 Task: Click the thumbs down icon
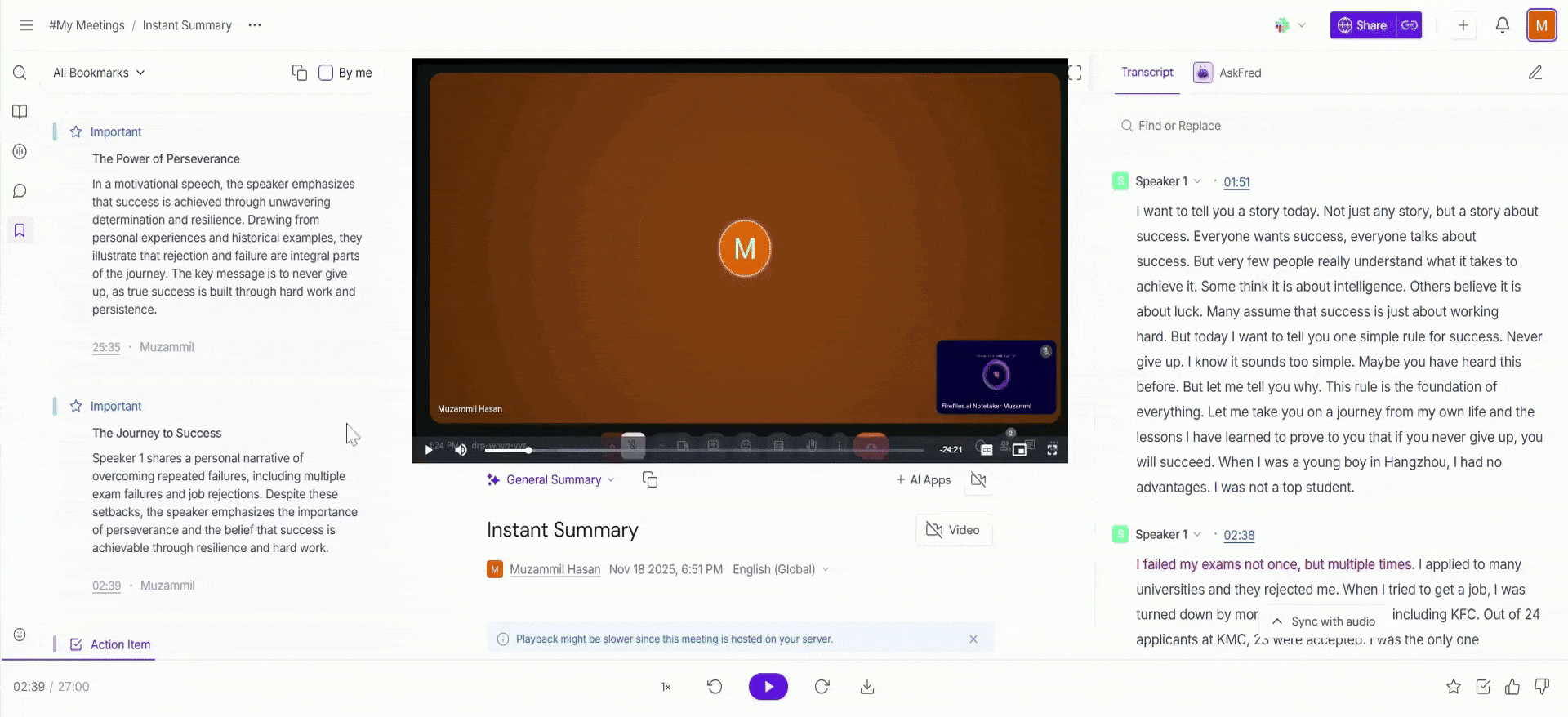coord(1542,687)
